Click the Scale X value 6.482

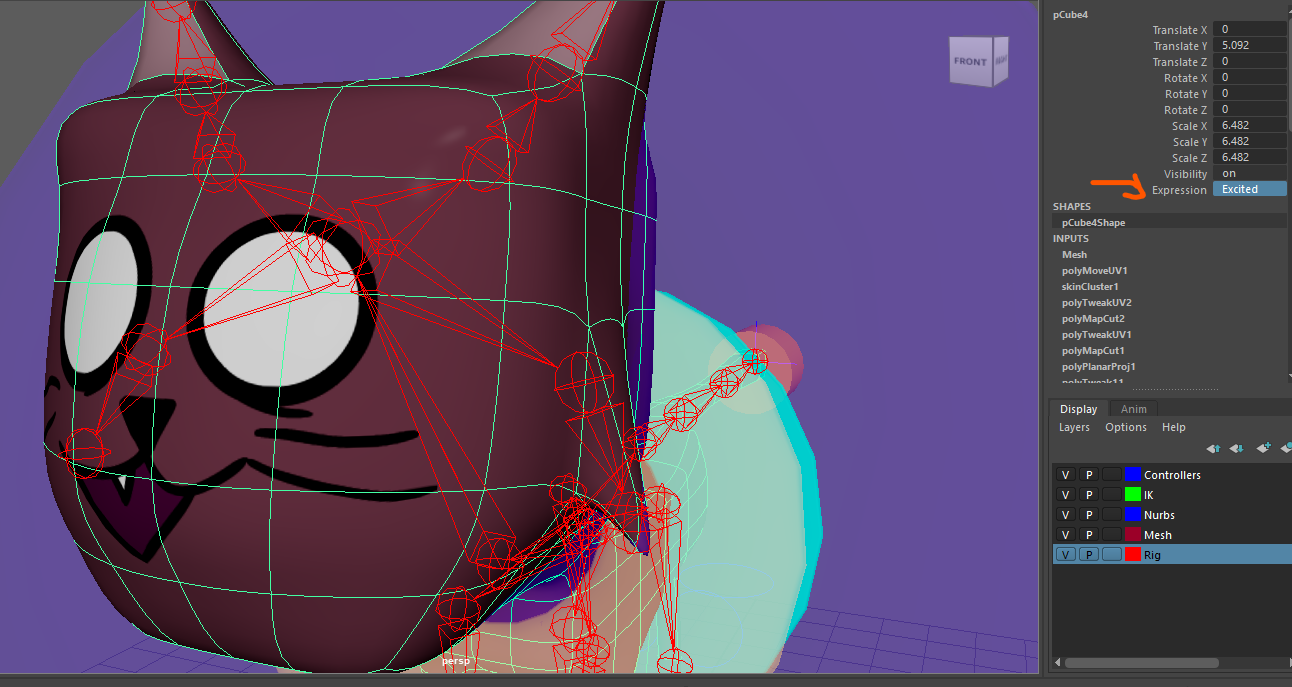1250,126
